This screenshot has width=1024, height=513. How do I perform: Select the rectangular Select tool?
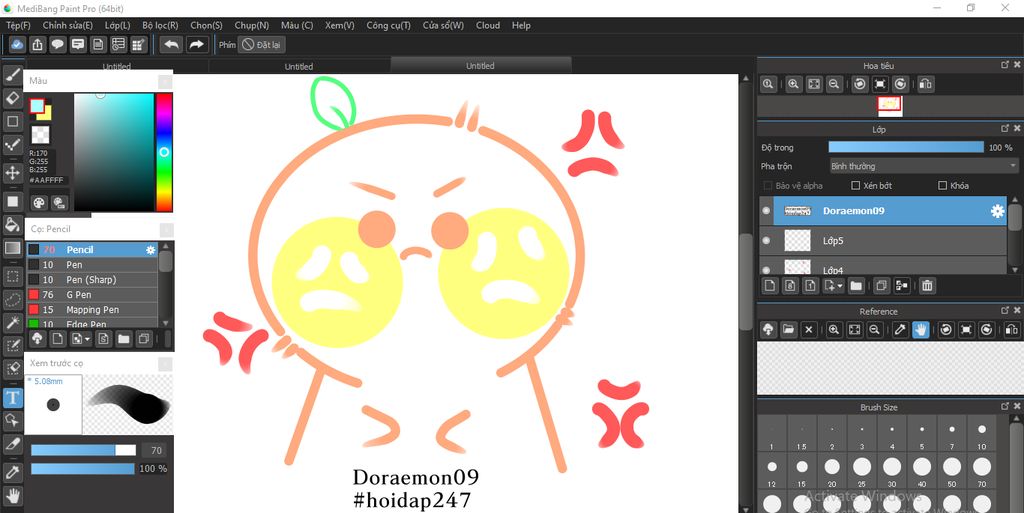(x=12, y=276)
